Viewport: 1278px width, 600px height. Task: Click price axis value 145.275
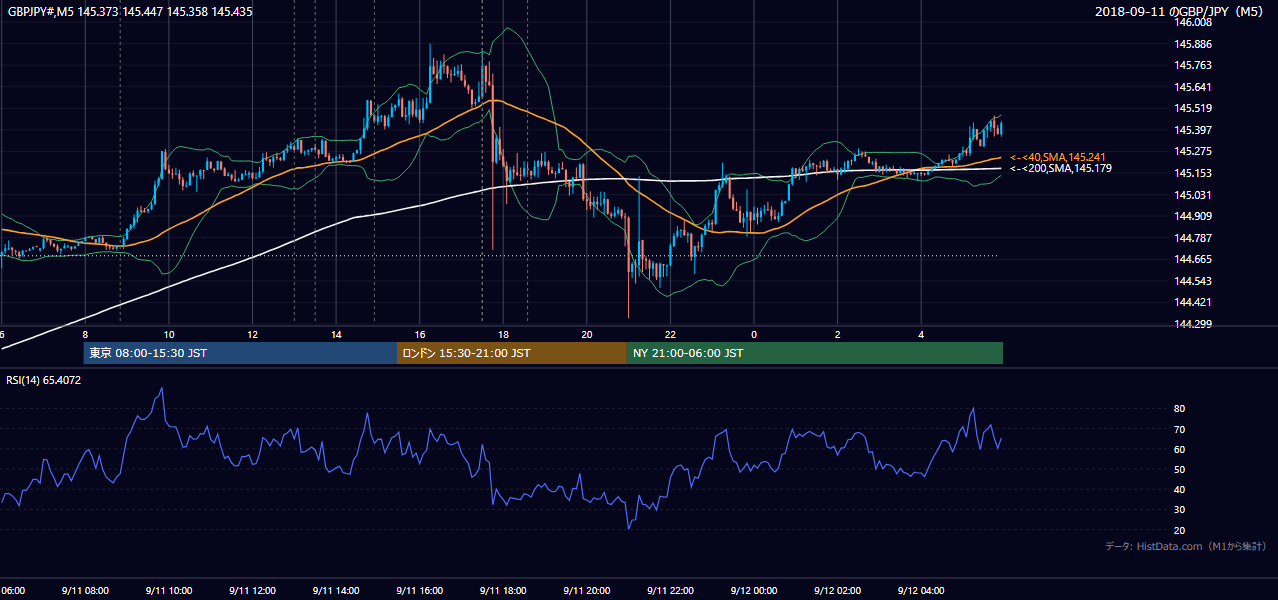[x=1194, y=151]
